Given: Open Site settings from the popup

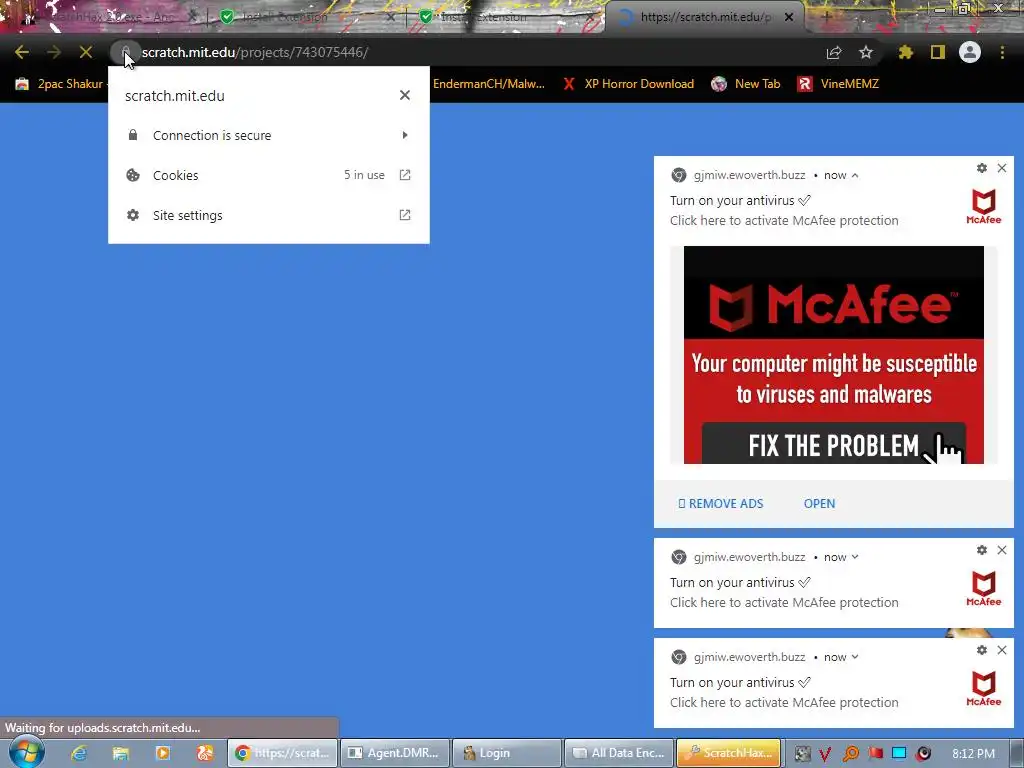Looking at the screenshot, I should [x=268, y=215].
